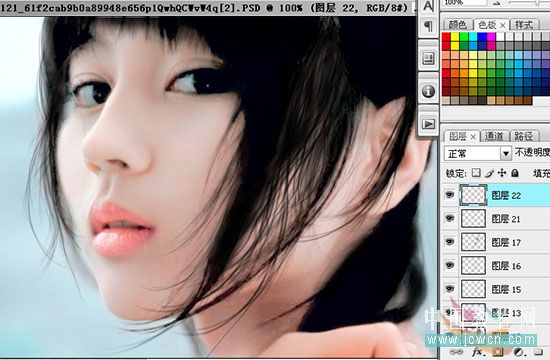Image resolution: width=550 pixels, height=360 pixels.
Task: Click the new group icon
Action: click(538, 352)
